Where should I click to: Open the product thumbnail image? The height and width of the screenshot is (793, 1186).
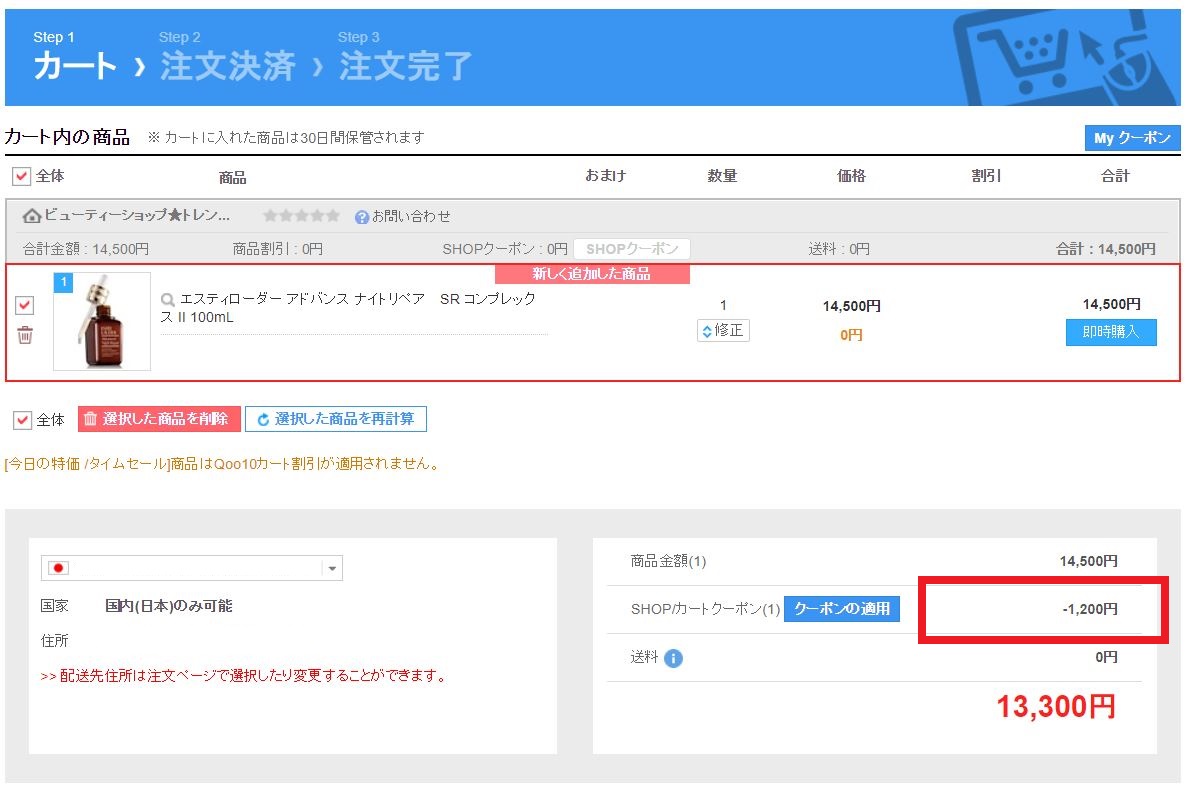[x=102, y=321]
